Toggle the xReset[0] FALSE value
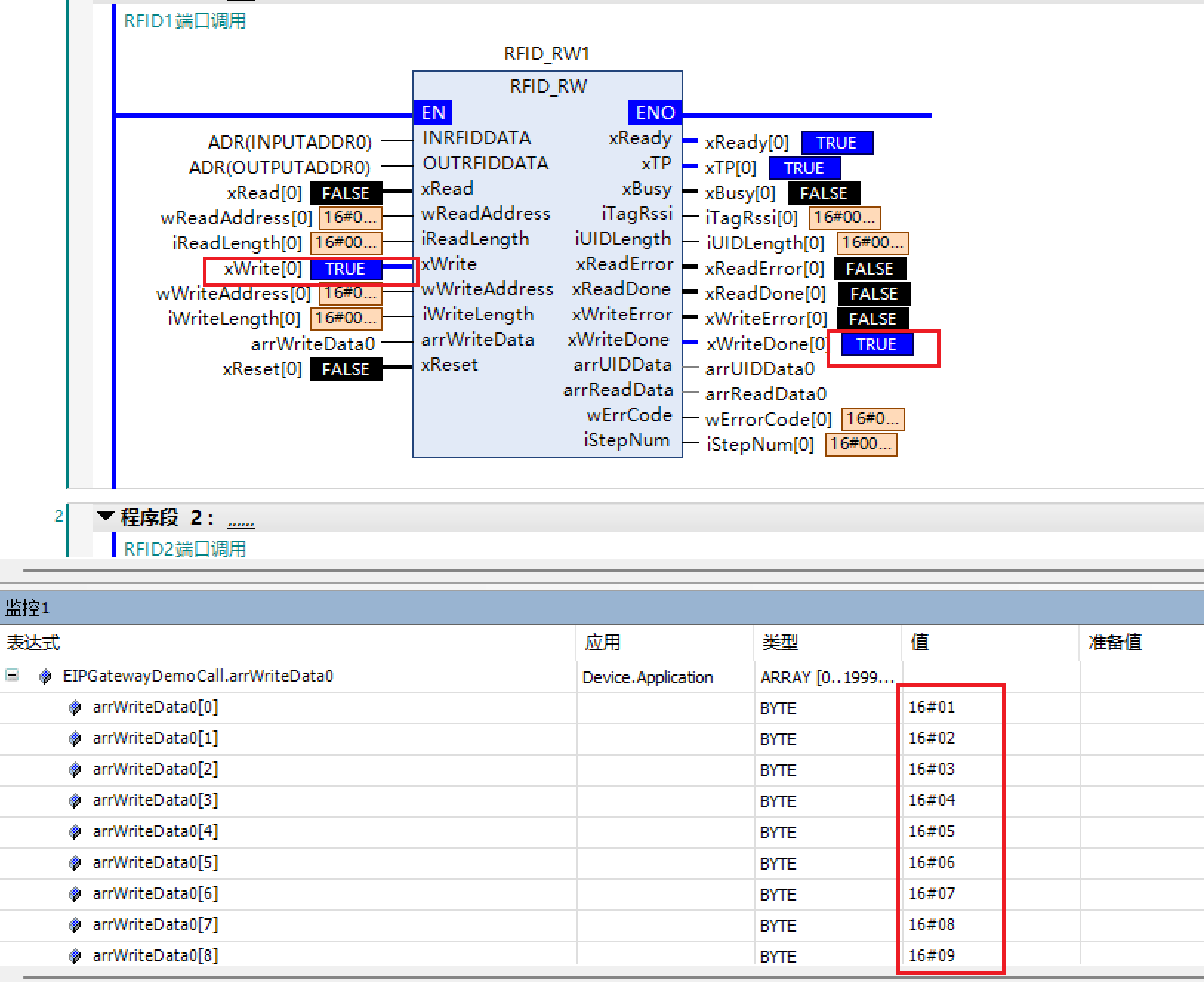 (x=346, y=369)
